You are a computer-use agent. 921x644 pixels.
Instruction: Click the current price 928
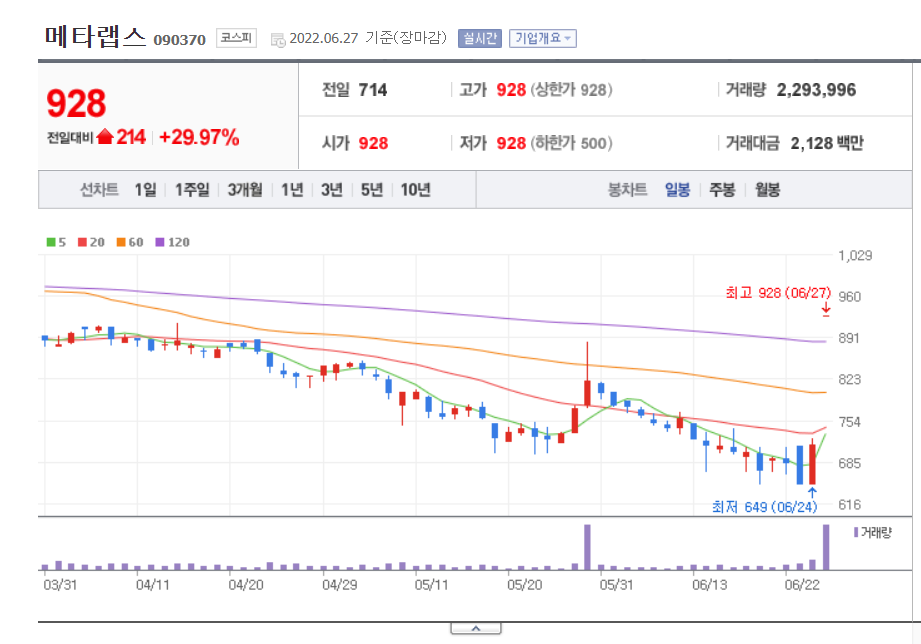coord(76,103)
